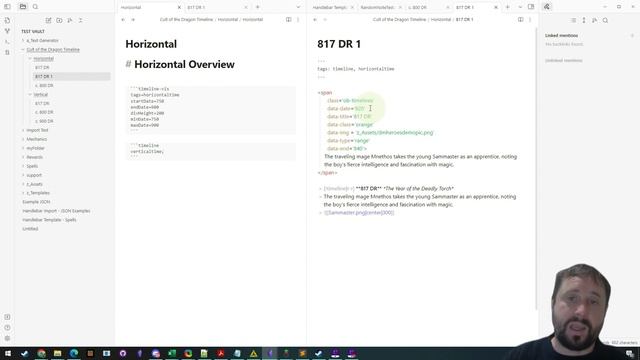Collapse results in backlinks panel
The image size is (640, 360).
573,20
